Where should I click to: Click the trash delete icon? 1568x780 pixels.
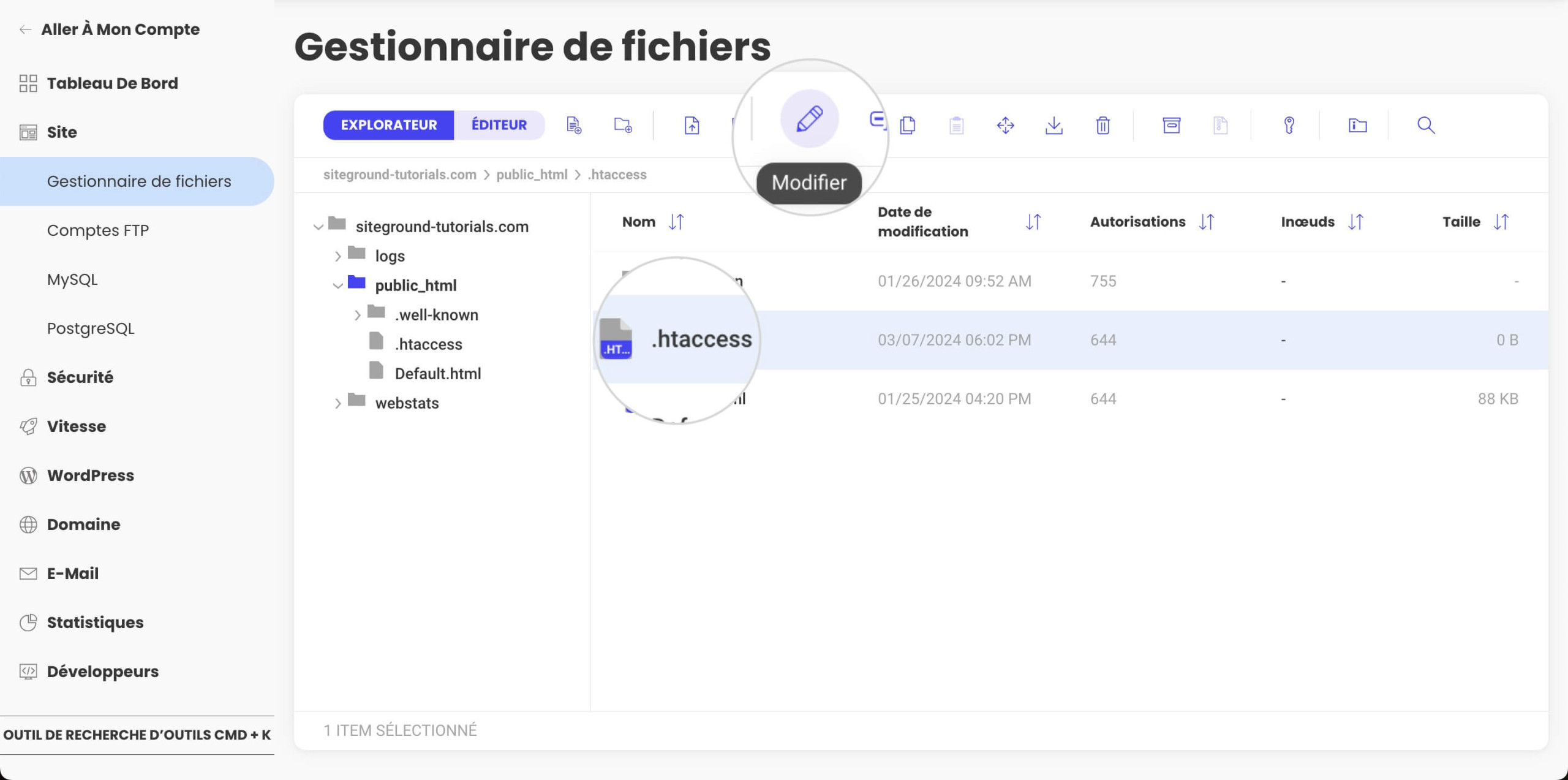tap(1103, 125)
